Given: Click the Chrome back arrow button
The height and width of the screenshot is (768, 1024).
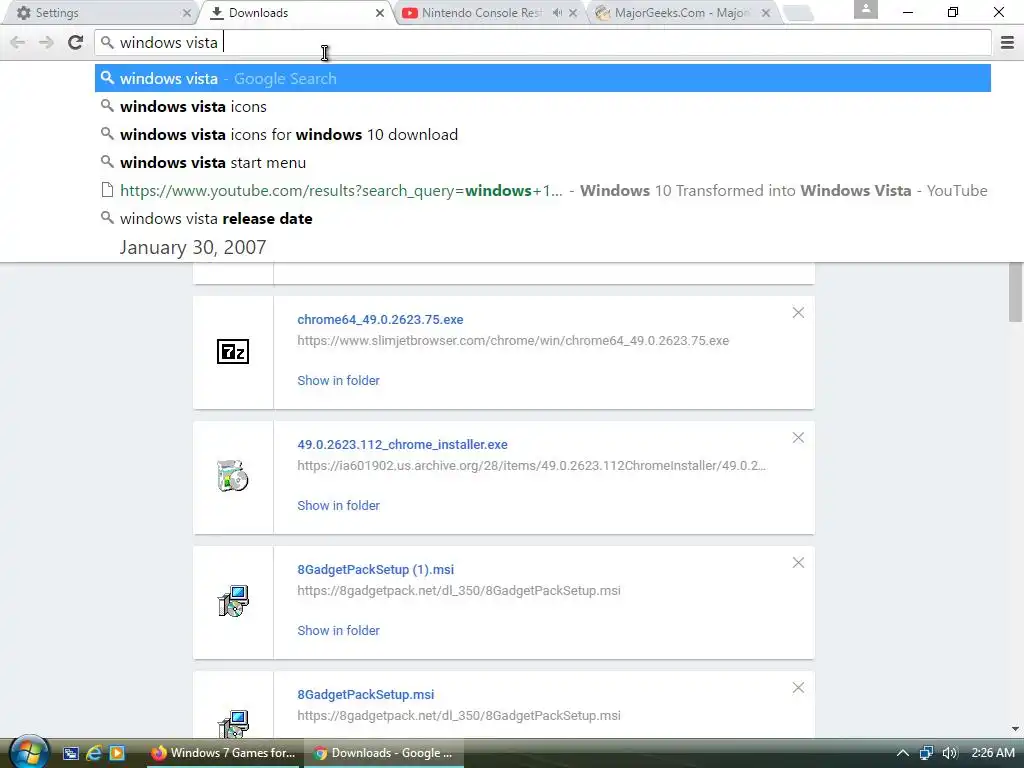Looking at the screenshot, I should coord(18,42).
